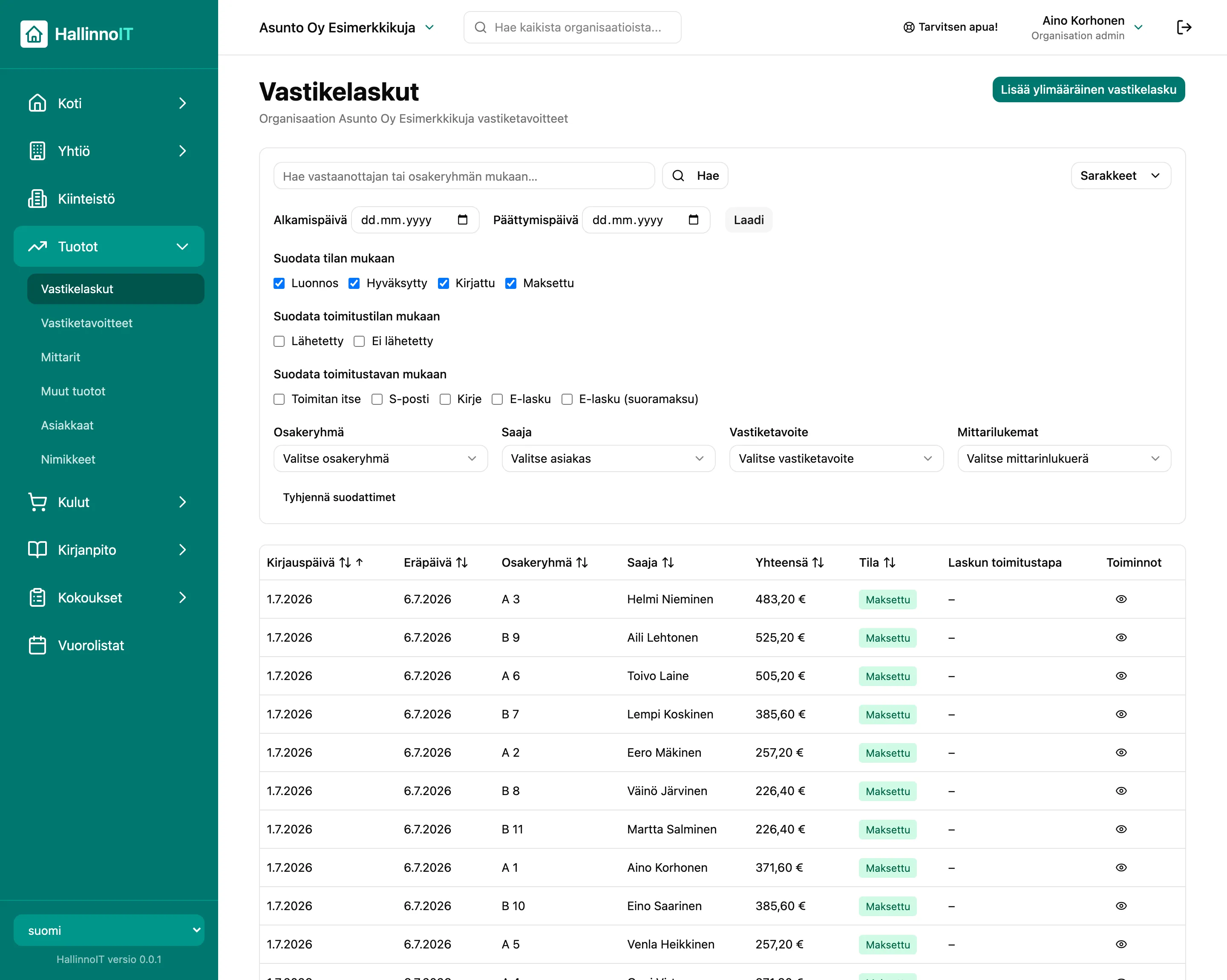Sort by Saaja column arrows
This screenshot has width=1227, height=980.
click(x=668, y=563)
